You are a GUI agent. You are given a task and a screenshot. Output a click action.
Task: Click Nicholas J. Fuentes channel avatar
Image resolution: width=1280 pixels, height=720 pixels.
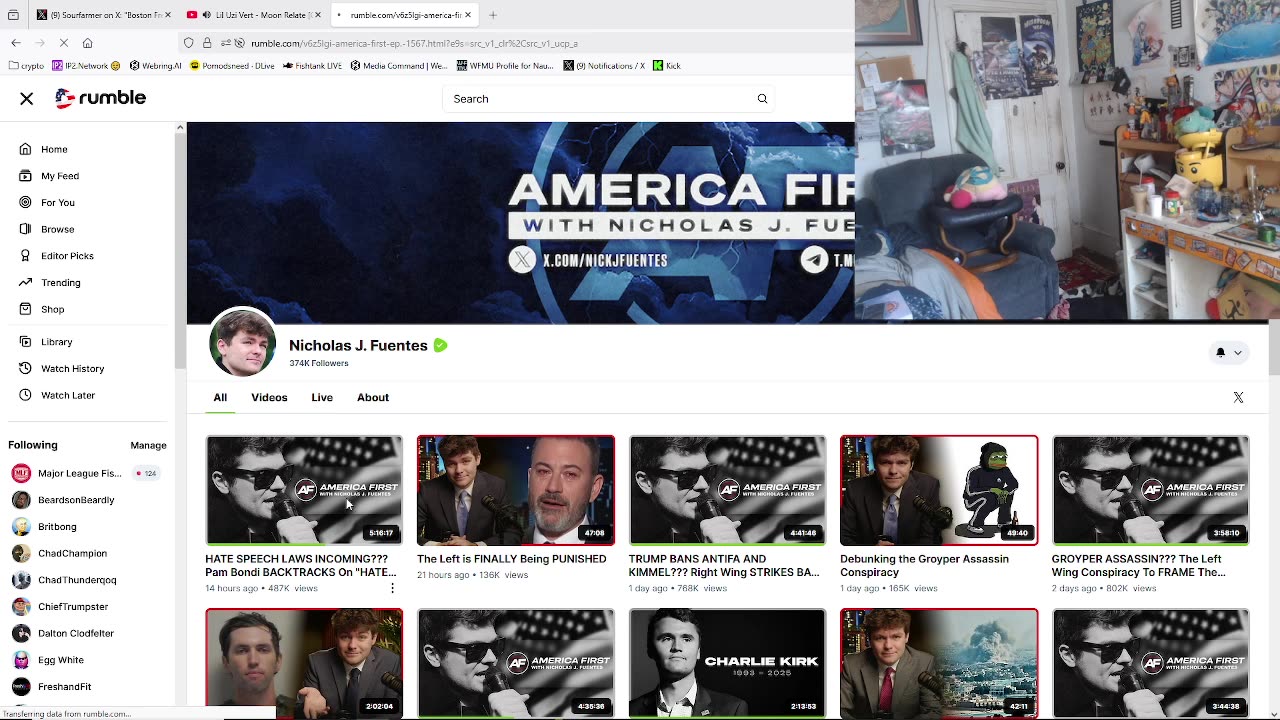(242, 342)
